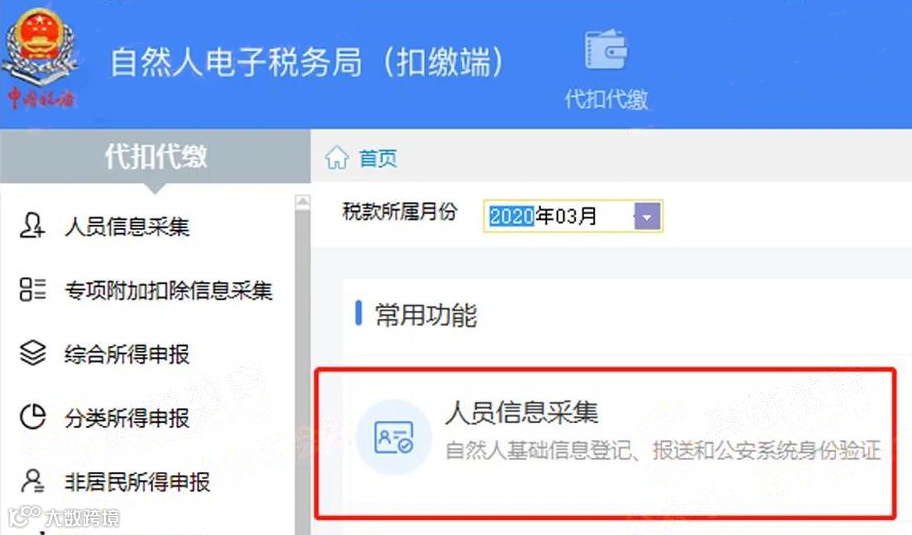Click the list icon for 专项附加扣除信息采集

click(x=33, y=289)
